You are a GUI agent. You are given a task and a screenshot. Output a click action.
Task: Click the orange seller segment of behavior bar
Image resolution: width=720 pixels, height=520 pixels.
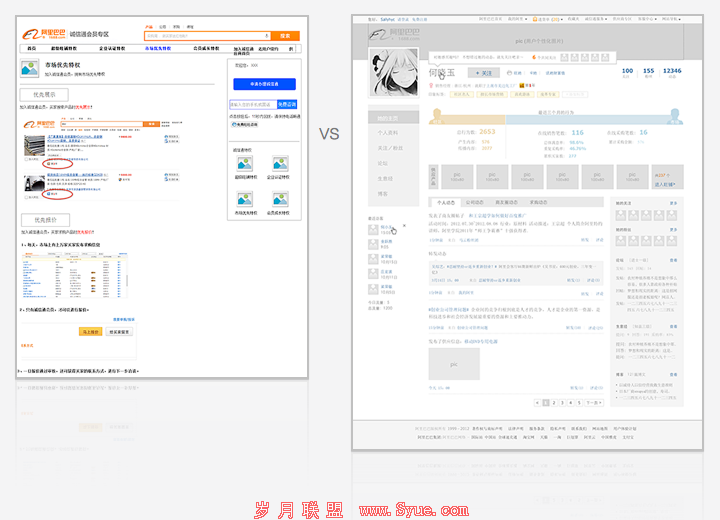(467, 120)
